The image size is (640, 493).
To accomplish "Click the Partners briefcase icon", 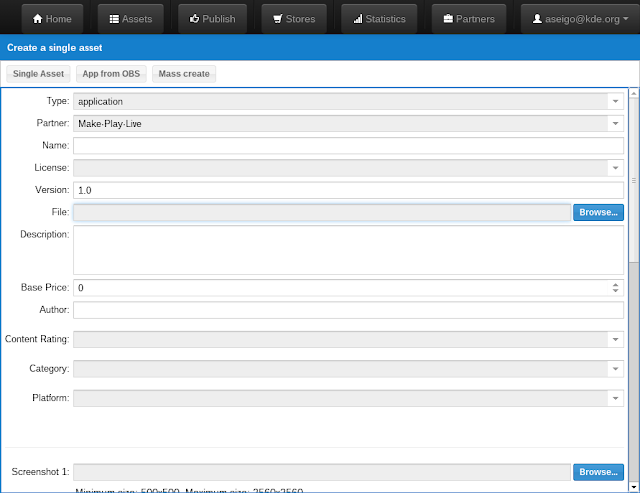I will (x=448, y=19).
